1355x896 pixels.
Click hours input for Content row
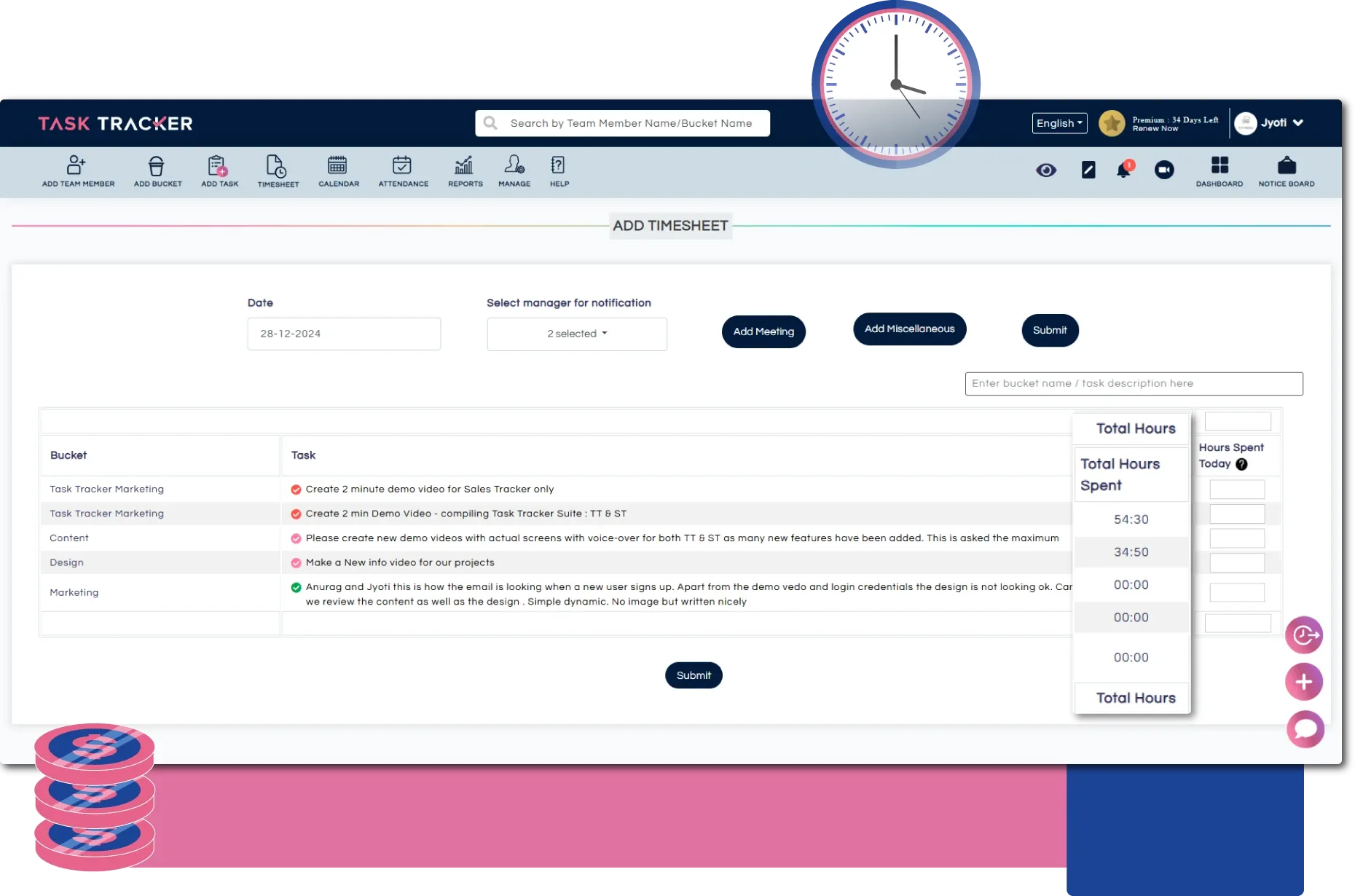[1237, 538]
